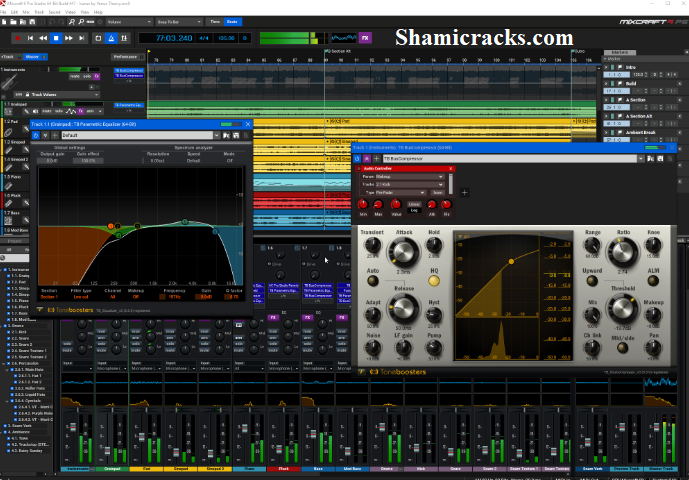This screenshot has width=689, height=480.
Task: Click the rewind transport button
Action: (43, 38)
